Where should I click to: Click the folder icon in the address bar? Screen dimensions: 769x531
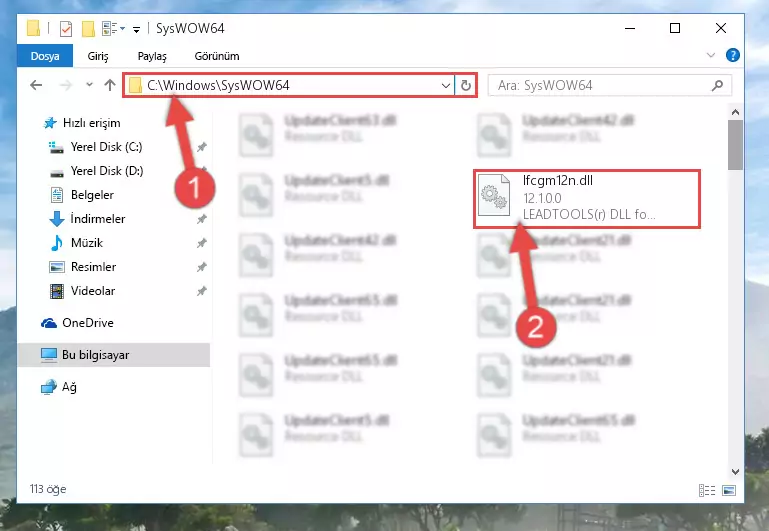point(135,86)
